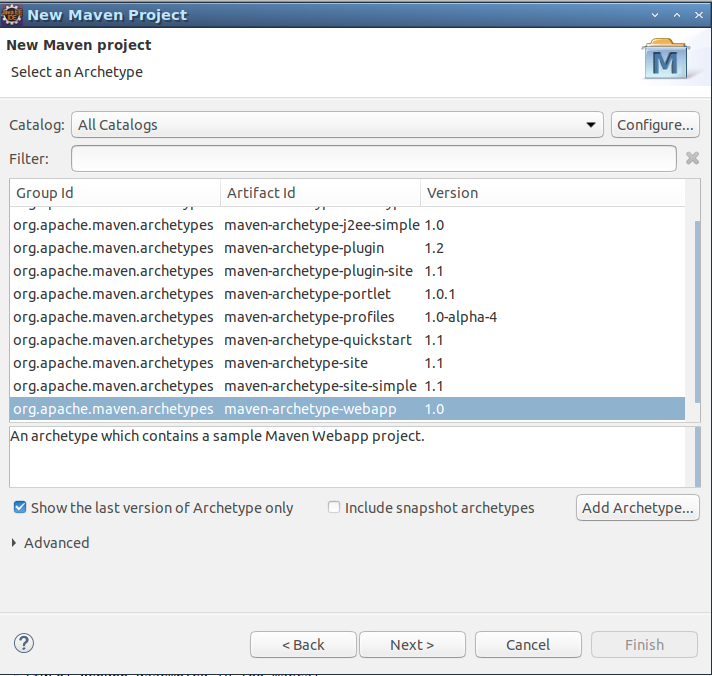Click version 1.2 cell of plugin archetype
The height and width of the screenshot is (676, 712).
tap(434, 248)
